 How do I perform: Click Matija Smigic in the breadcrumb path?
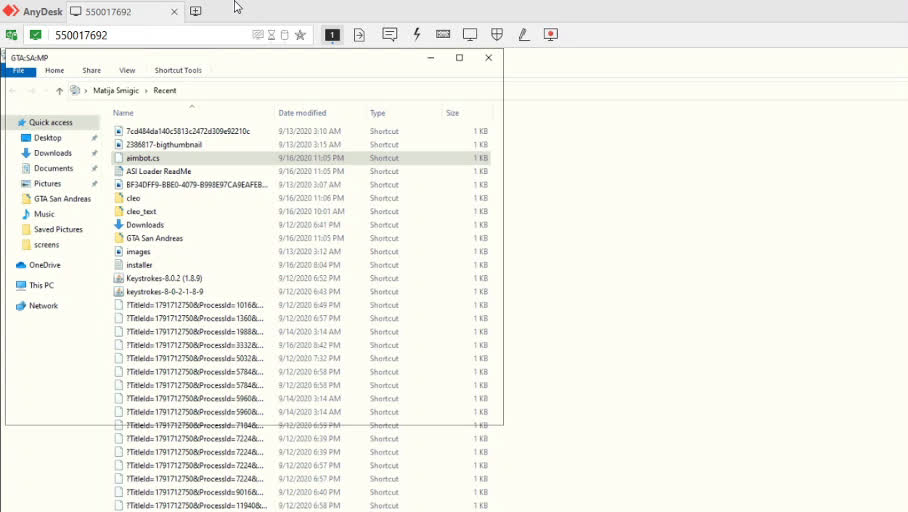pyautogui.click(x=116, y=91)
